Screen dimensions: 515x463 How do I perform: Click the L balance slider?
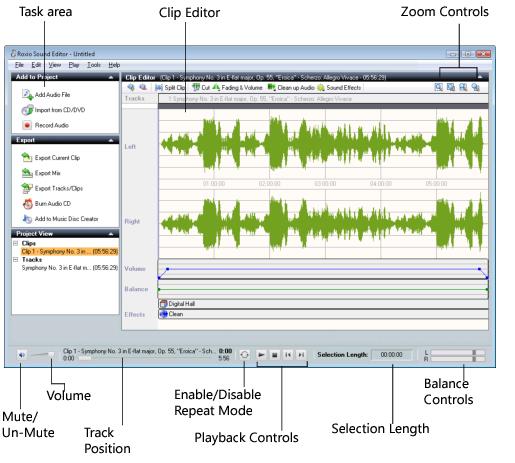458,352
